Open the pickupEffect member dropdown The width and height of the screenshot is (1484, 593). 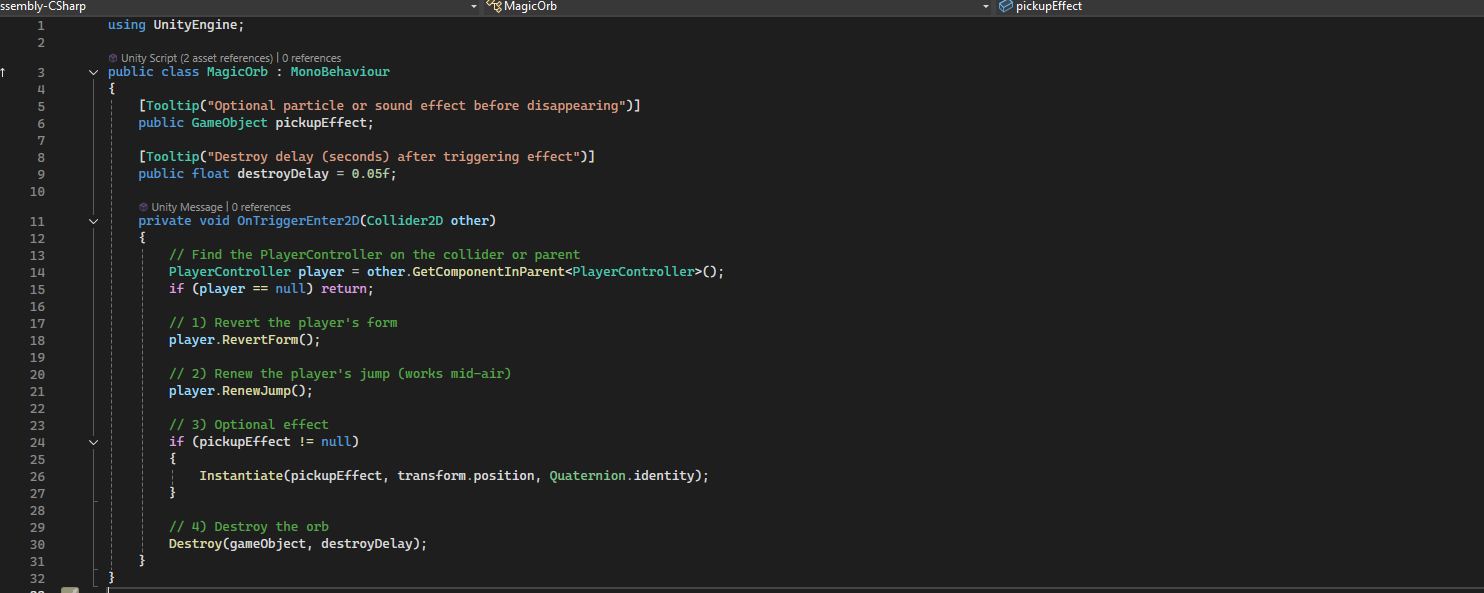point(1240,6)
